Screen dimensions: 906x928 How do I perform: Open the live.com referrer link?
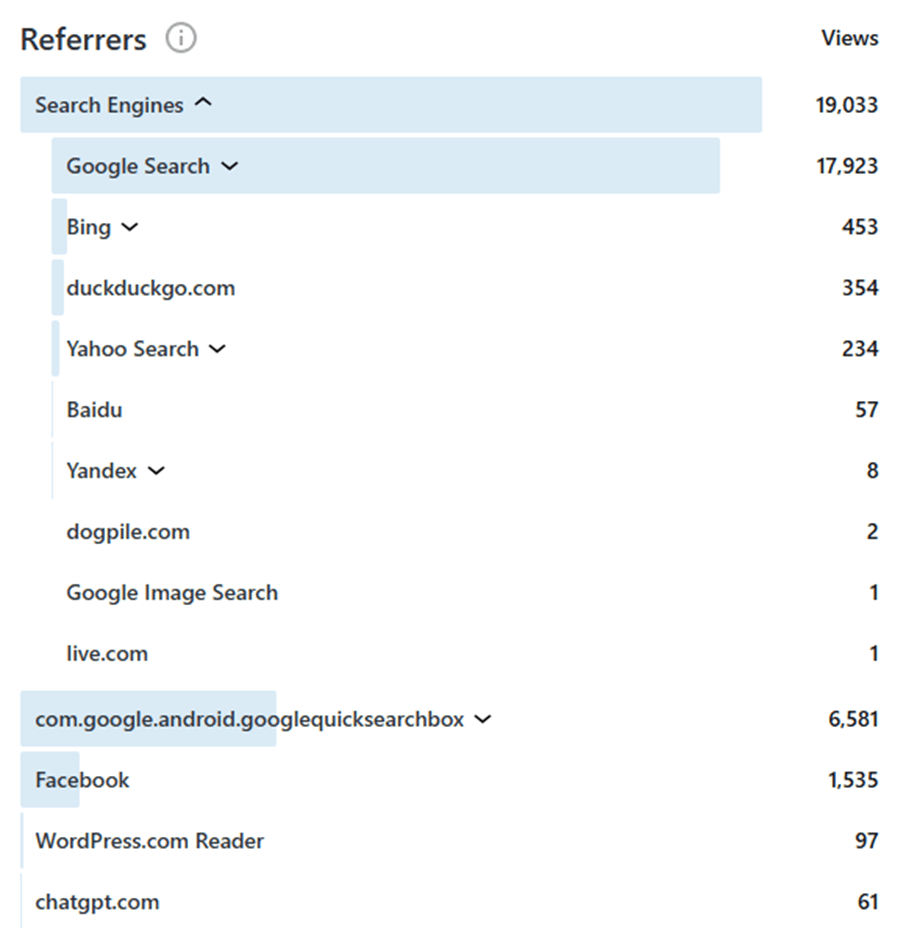point(107,654)
